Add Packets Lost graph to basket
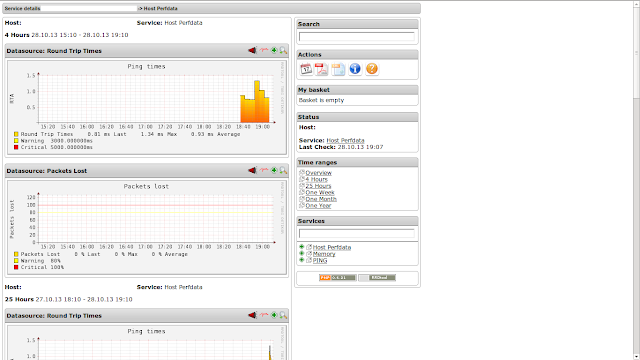This screenshot has width=640, height=360. point(274,170)
